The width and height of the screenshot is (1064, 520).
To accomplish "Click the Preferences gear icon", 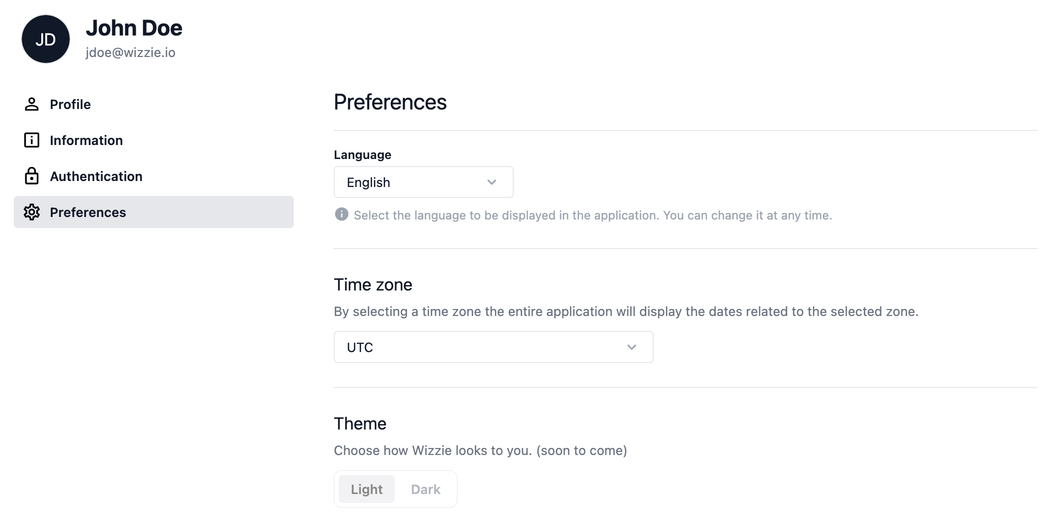I will click(x=32, y=212).
